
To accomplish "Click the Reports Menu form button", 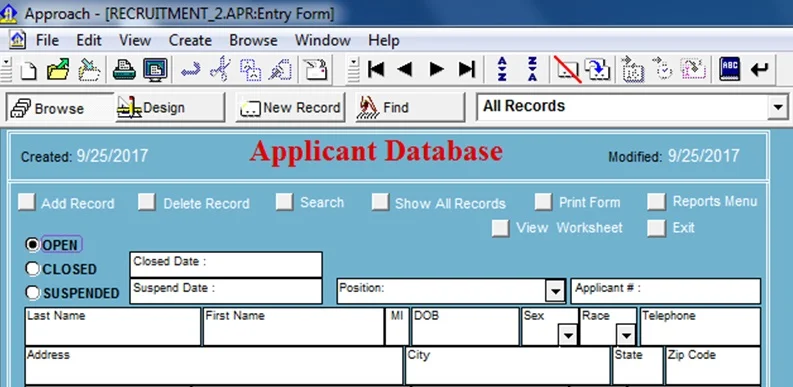I will [656, 202].
